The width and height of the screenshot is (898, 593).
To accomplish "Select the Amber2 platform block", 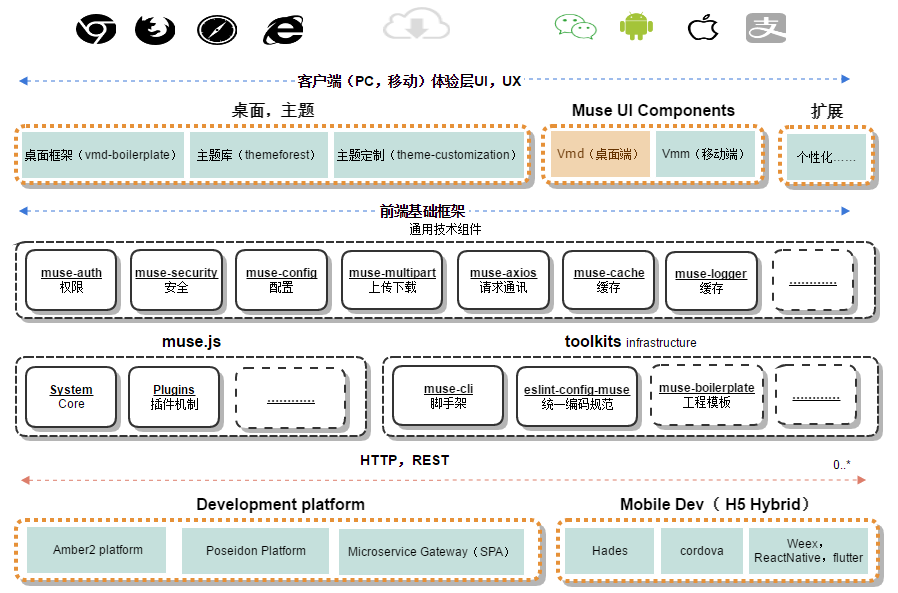I will [x=98, y=551].
